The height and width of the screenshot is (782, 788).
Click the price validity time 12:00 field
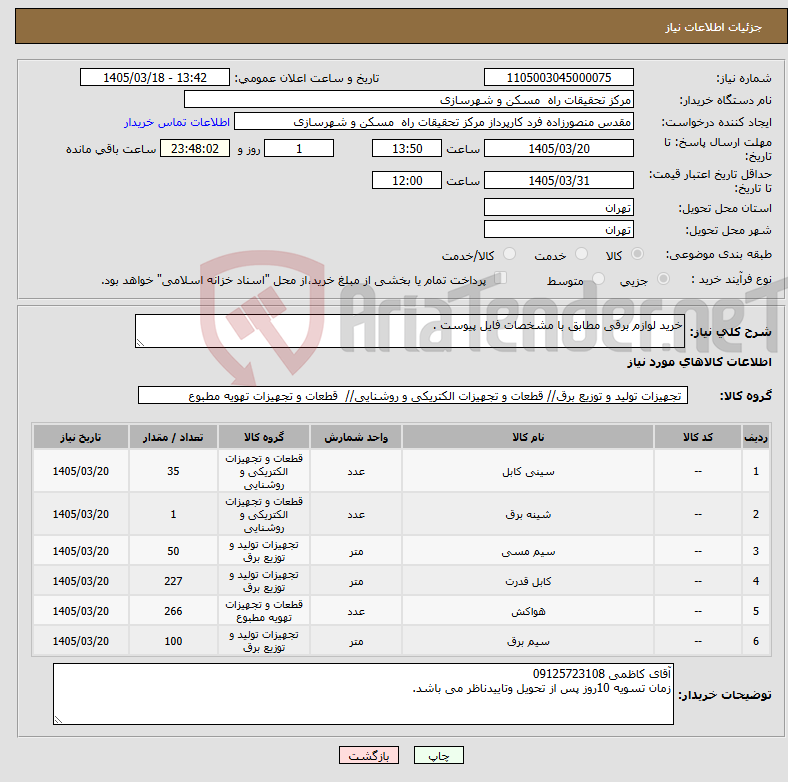pos(407,180)
